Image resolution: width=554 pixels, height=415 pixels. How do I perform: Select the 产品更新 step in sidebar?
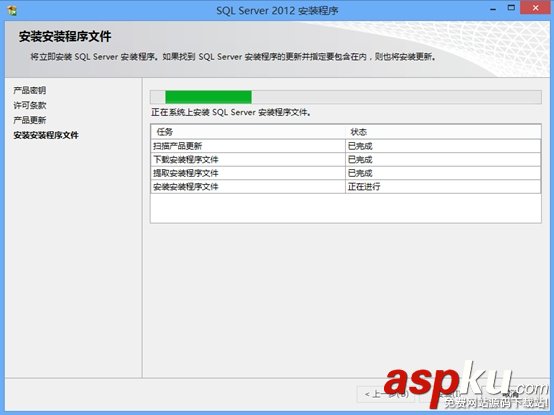30,120
